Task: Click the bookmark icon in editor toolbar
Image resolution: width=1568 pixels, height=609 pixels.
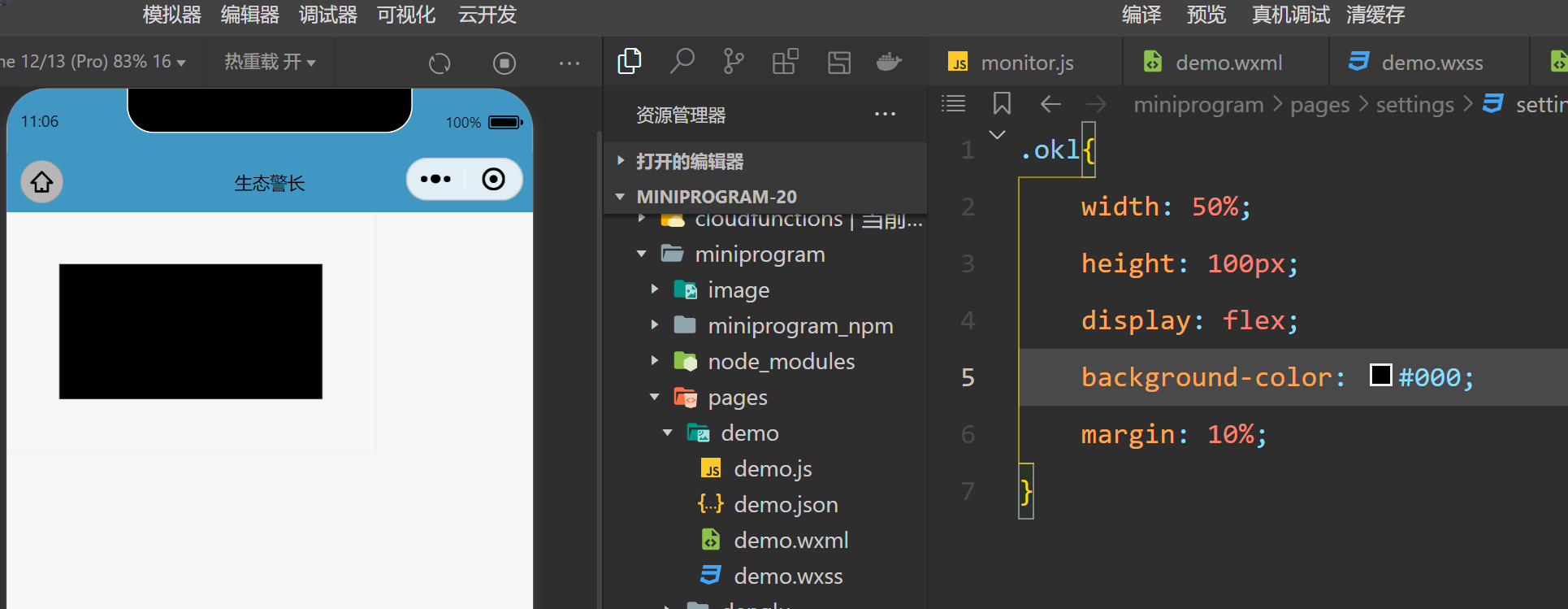Action: point(1002,104)
